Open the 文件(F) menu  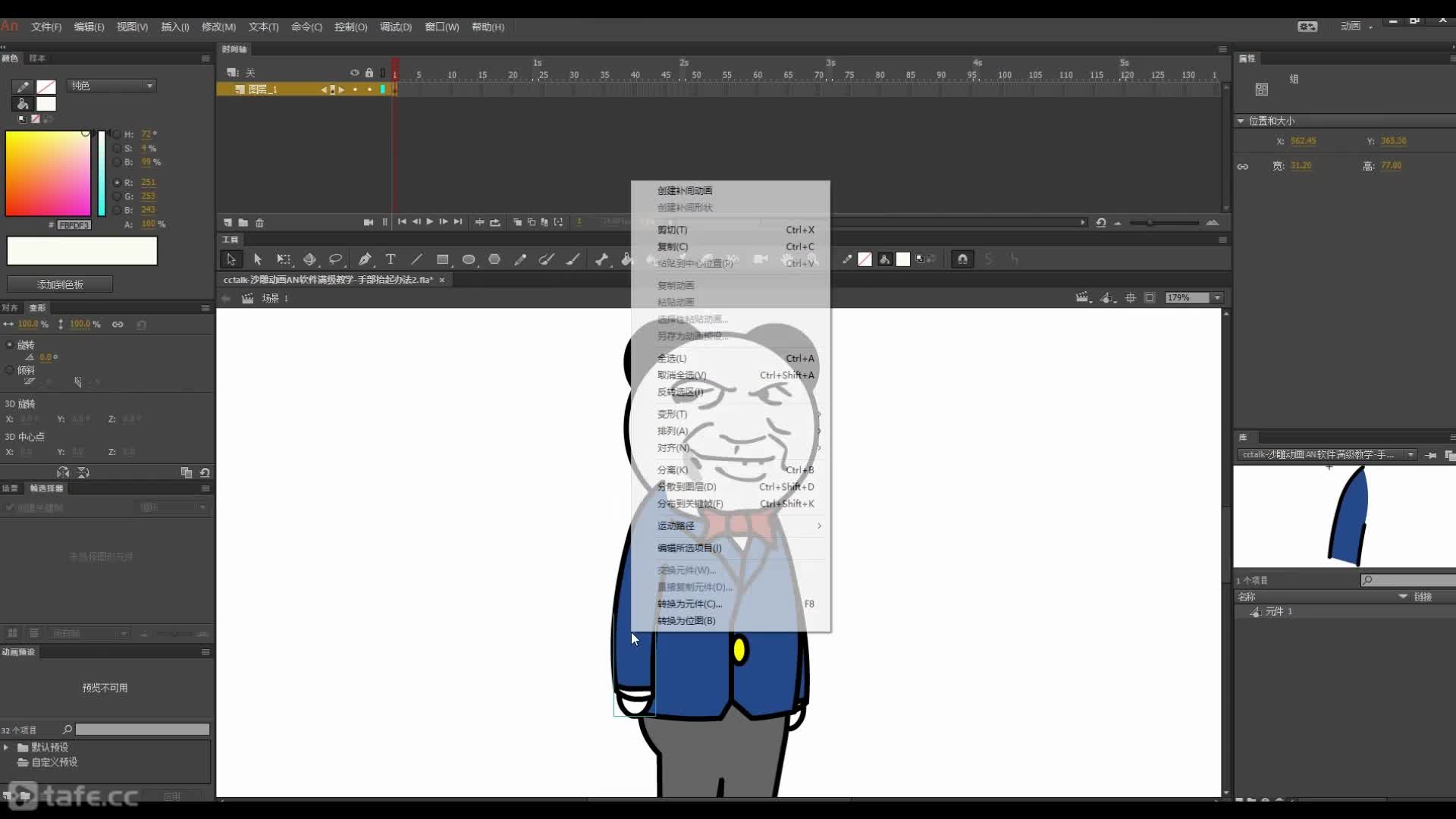46,27
